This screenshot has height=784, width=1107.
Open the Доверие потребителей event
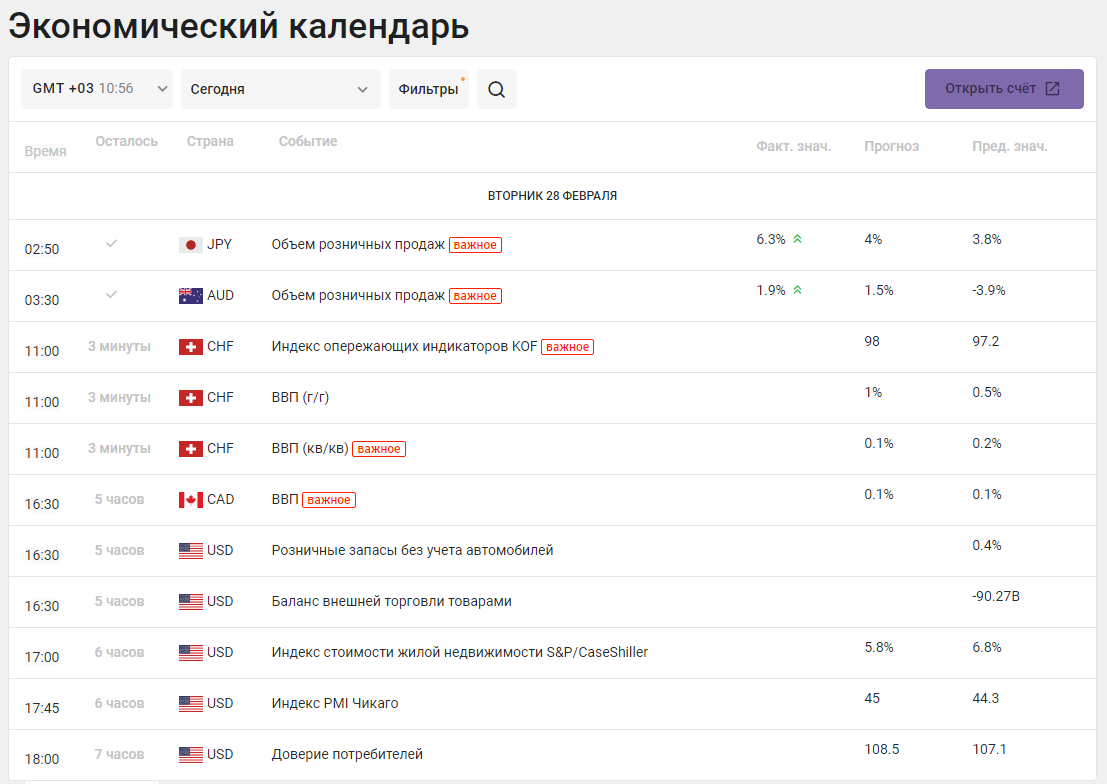pyautogui.click(x=347, y=754)
